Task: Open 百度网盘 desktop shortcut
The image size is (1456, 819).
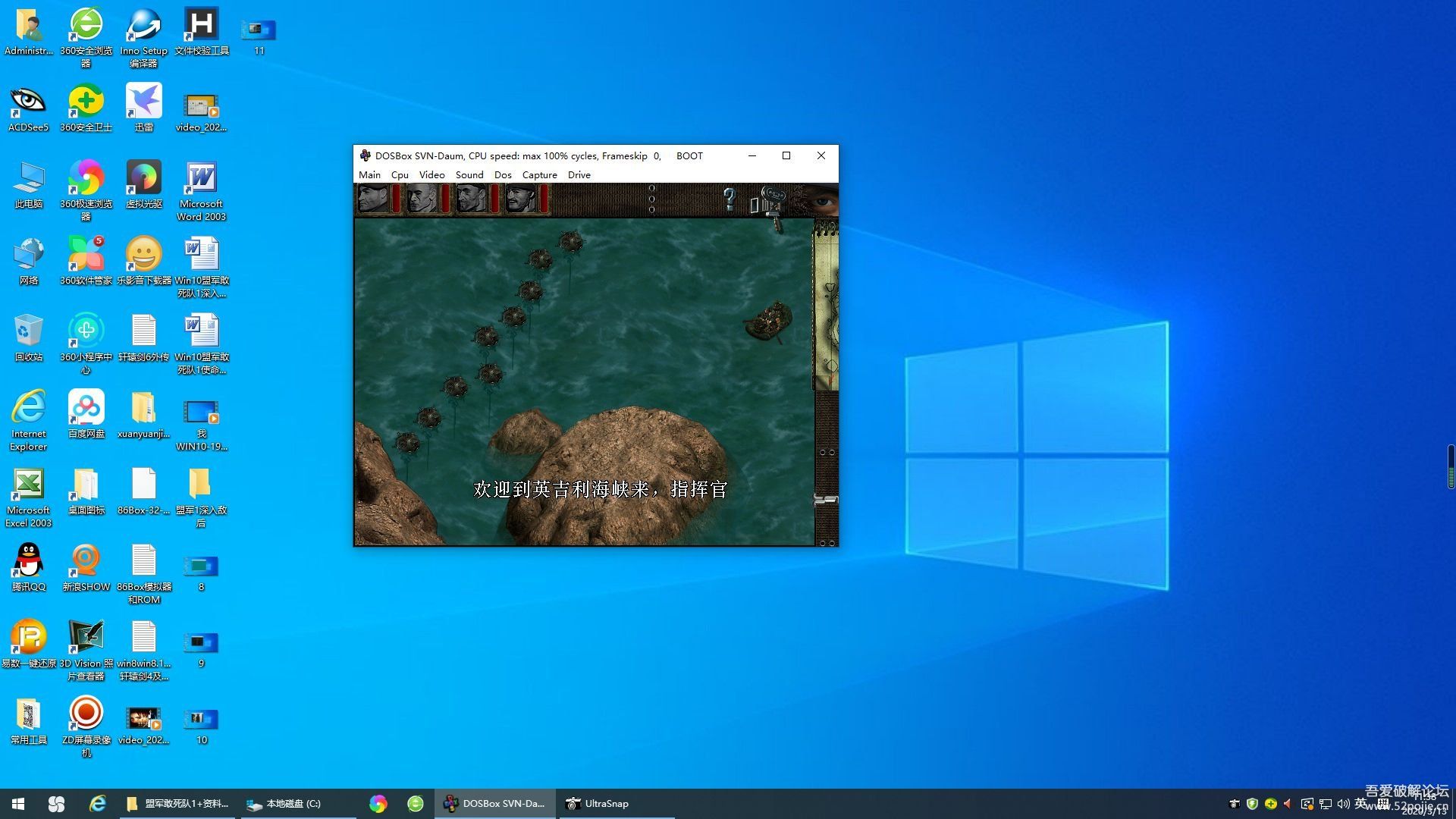Action: click(x=86, y=415)
